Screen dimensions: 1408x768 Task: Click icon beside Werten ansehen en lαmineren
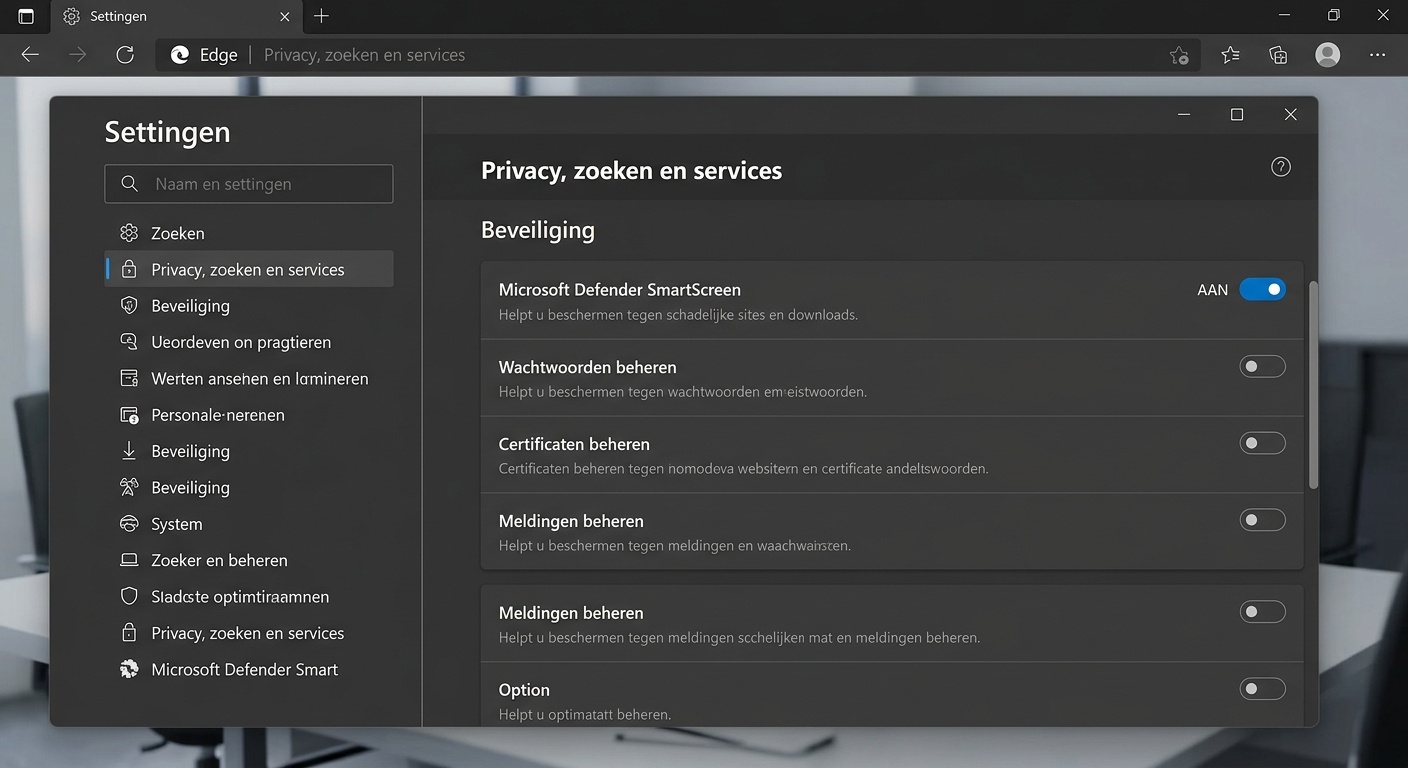click(x=129, y=378)
